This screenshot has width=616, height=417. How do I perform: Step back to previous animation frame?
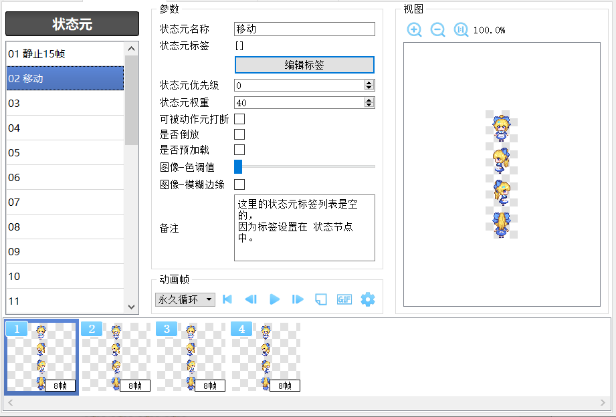tap(251, 299)
